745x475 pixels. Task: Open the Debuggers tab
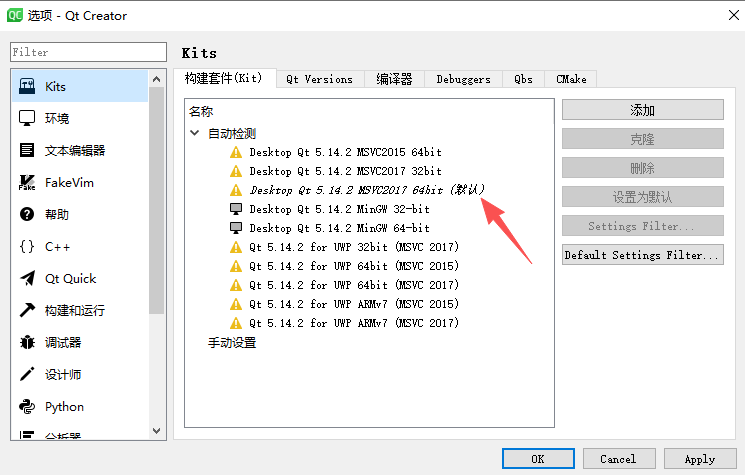[x=464, y=79]
